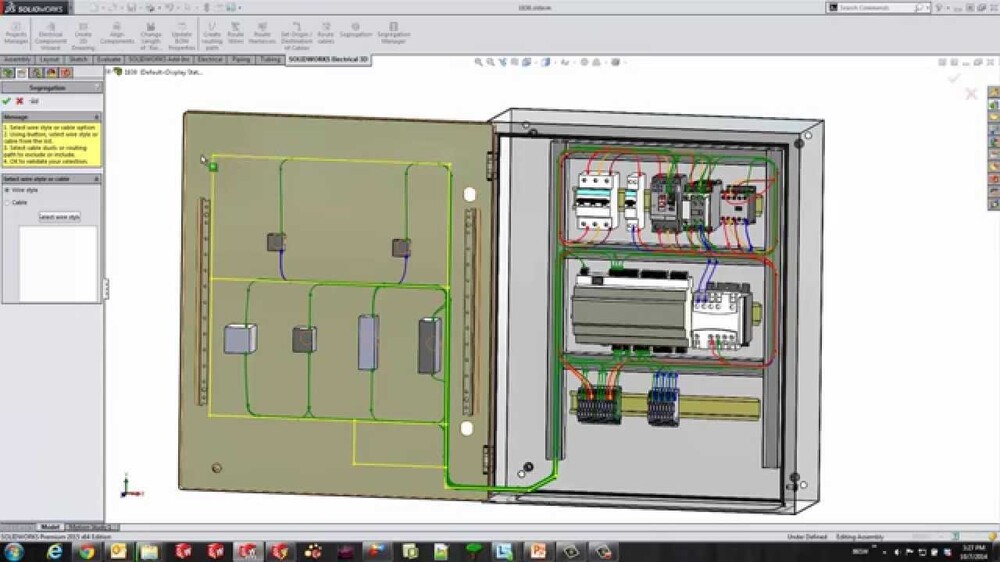
Task: Collapse the Select wire style or cable section
Action: click(x=97, y=178)
